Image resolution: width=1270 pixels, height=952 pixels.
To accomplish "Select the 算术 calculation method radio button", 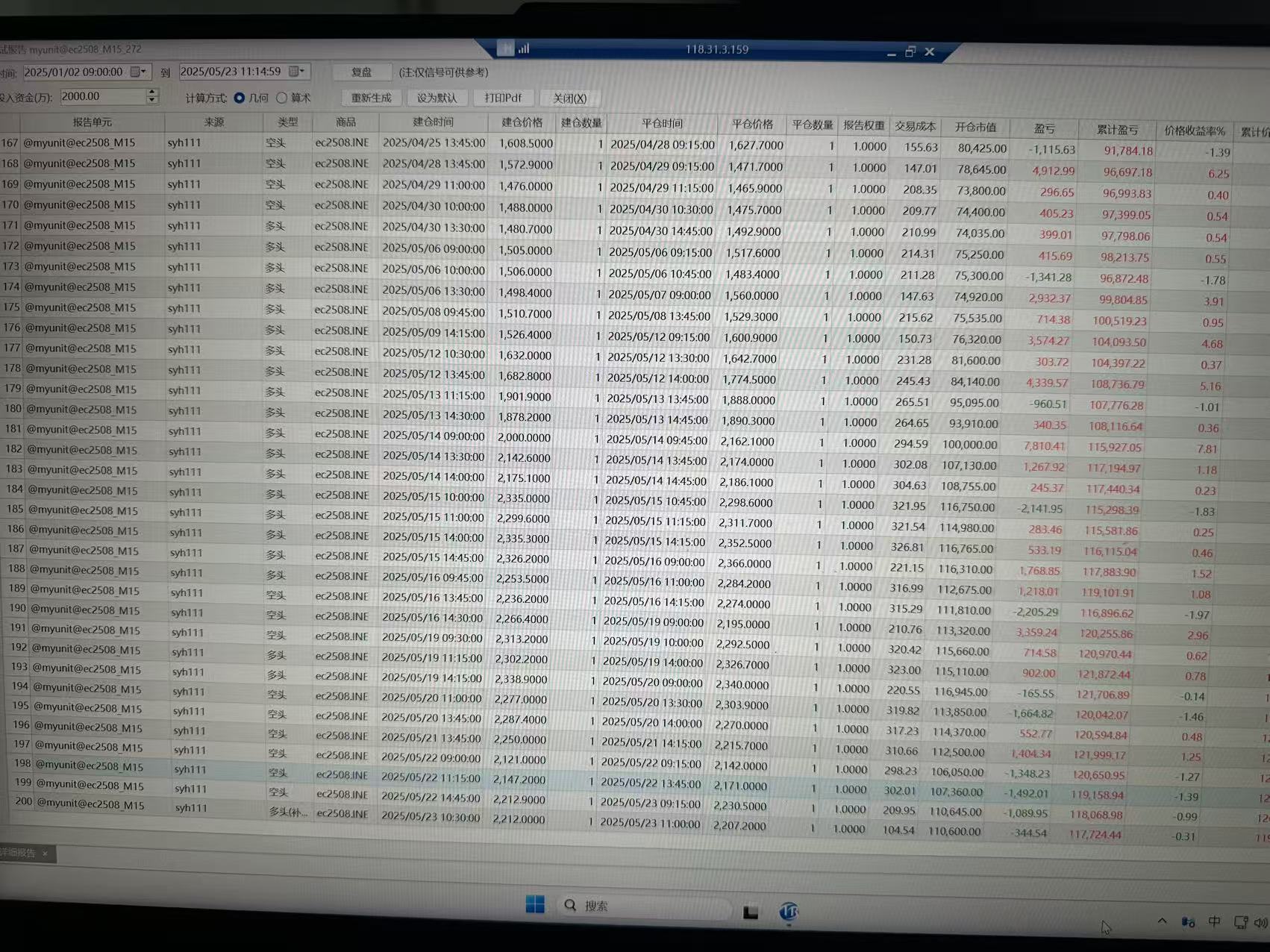I will 281,98.
